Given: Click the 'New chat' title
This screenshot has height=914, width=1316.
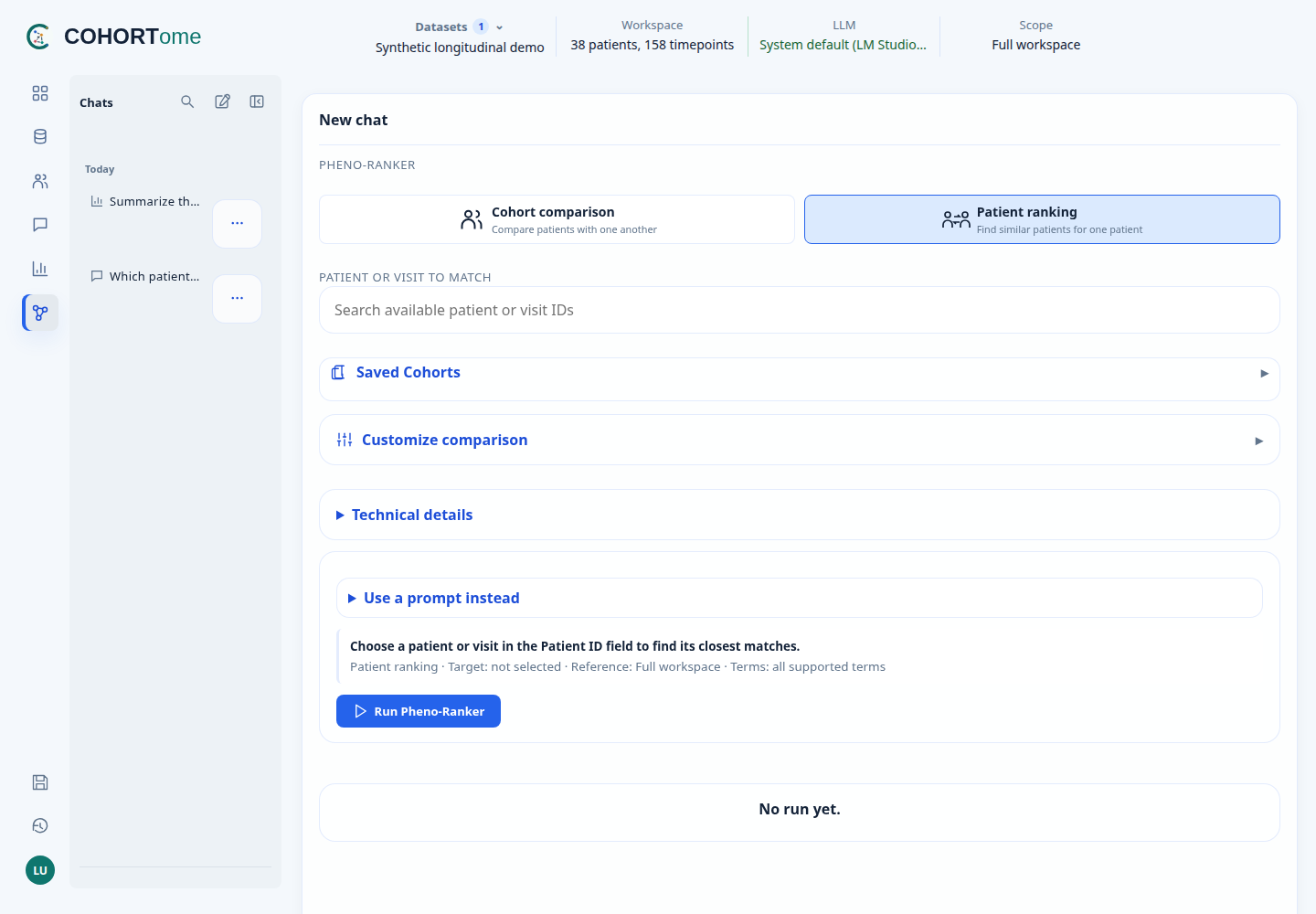Looking at the screenshot, I should (354, 120).
